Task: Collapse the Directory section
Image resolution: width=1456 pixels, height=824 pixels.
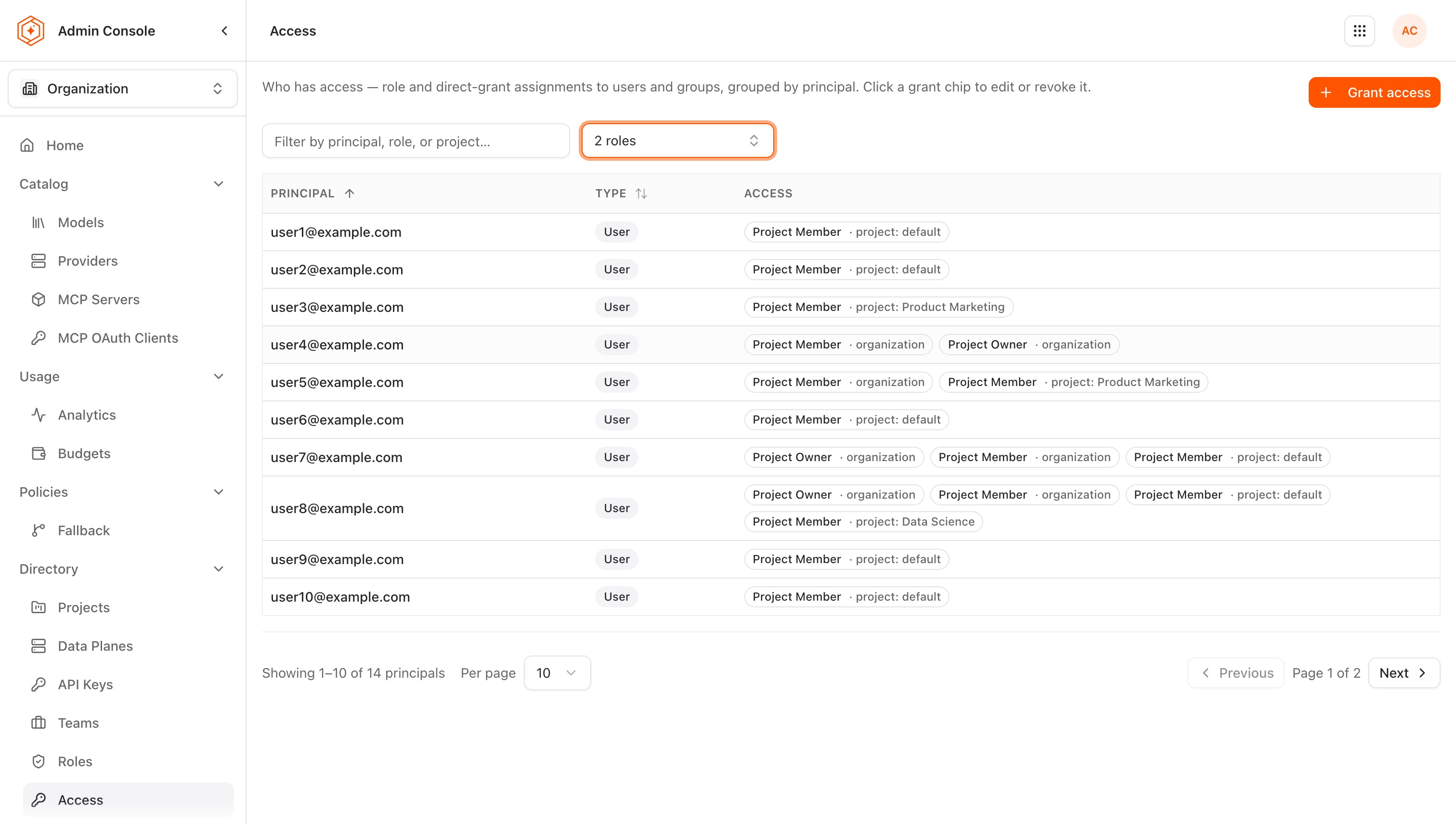Action: [219, 569]
